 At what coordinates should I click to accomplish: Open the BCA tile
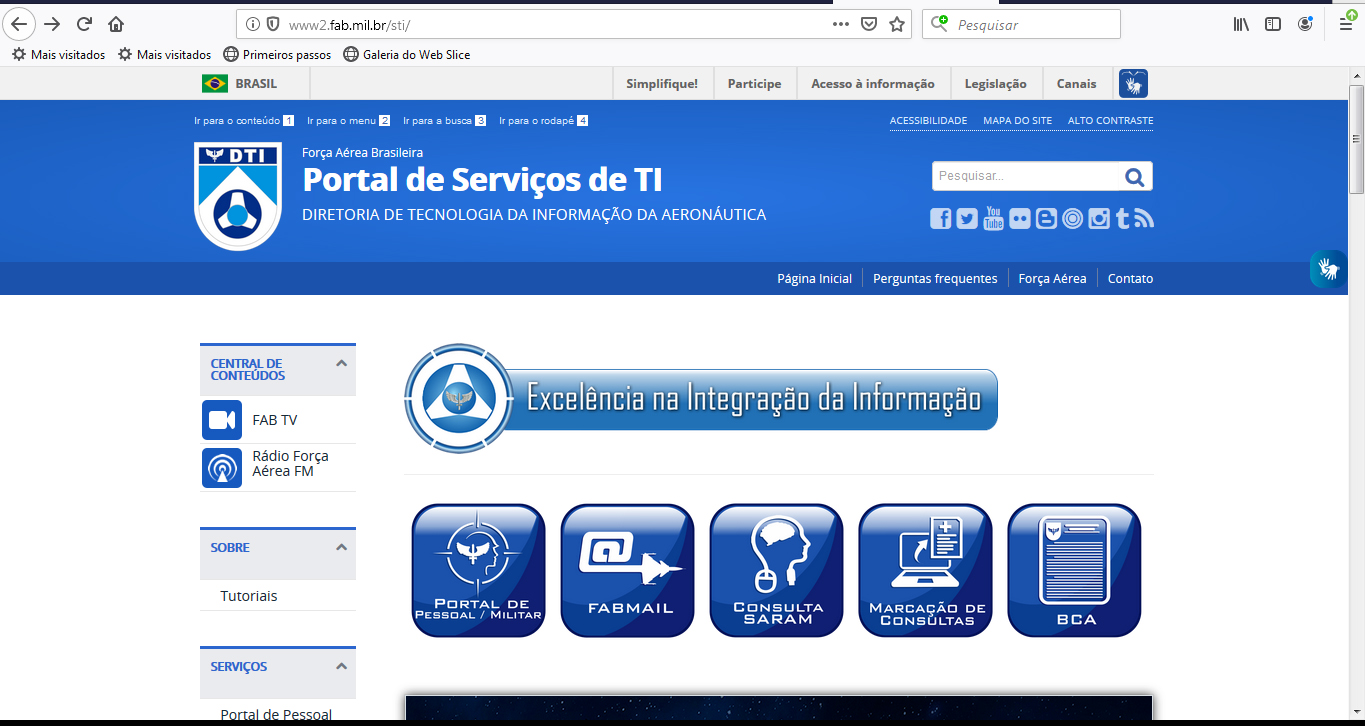(1074, 570)
